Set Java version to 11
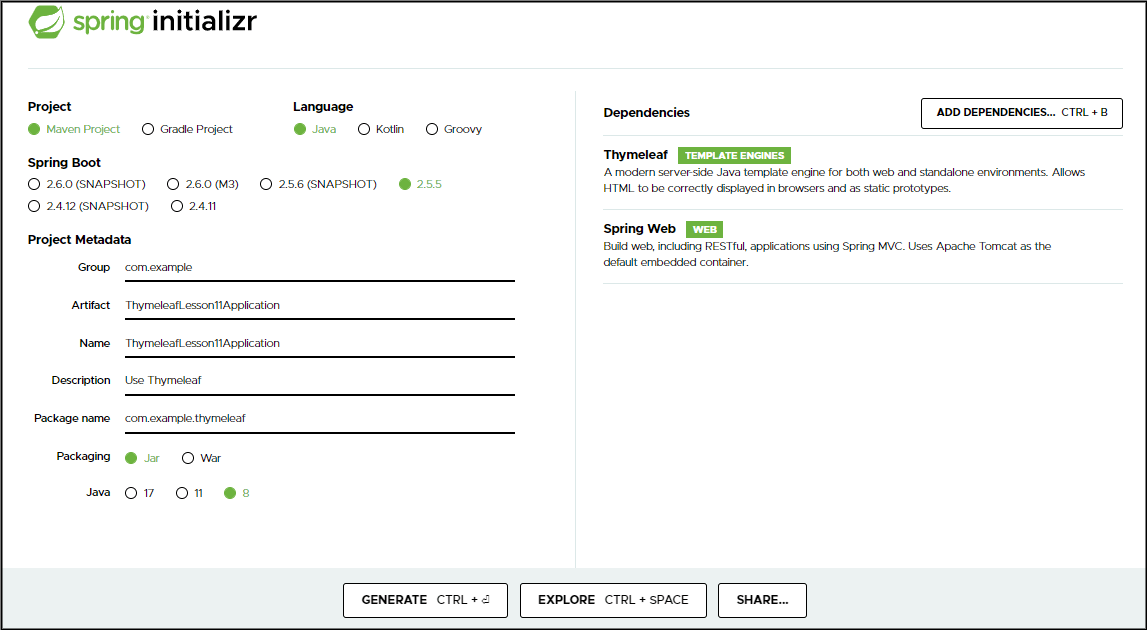1147x630 pixels. 182,493
